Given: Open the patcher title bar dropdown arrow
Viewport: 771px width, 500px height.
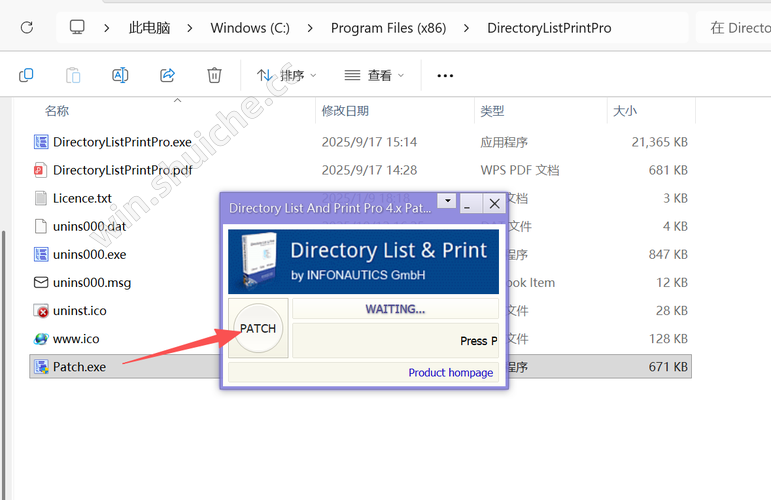Looking at the screenshot, I should click(x=446, y=202).
